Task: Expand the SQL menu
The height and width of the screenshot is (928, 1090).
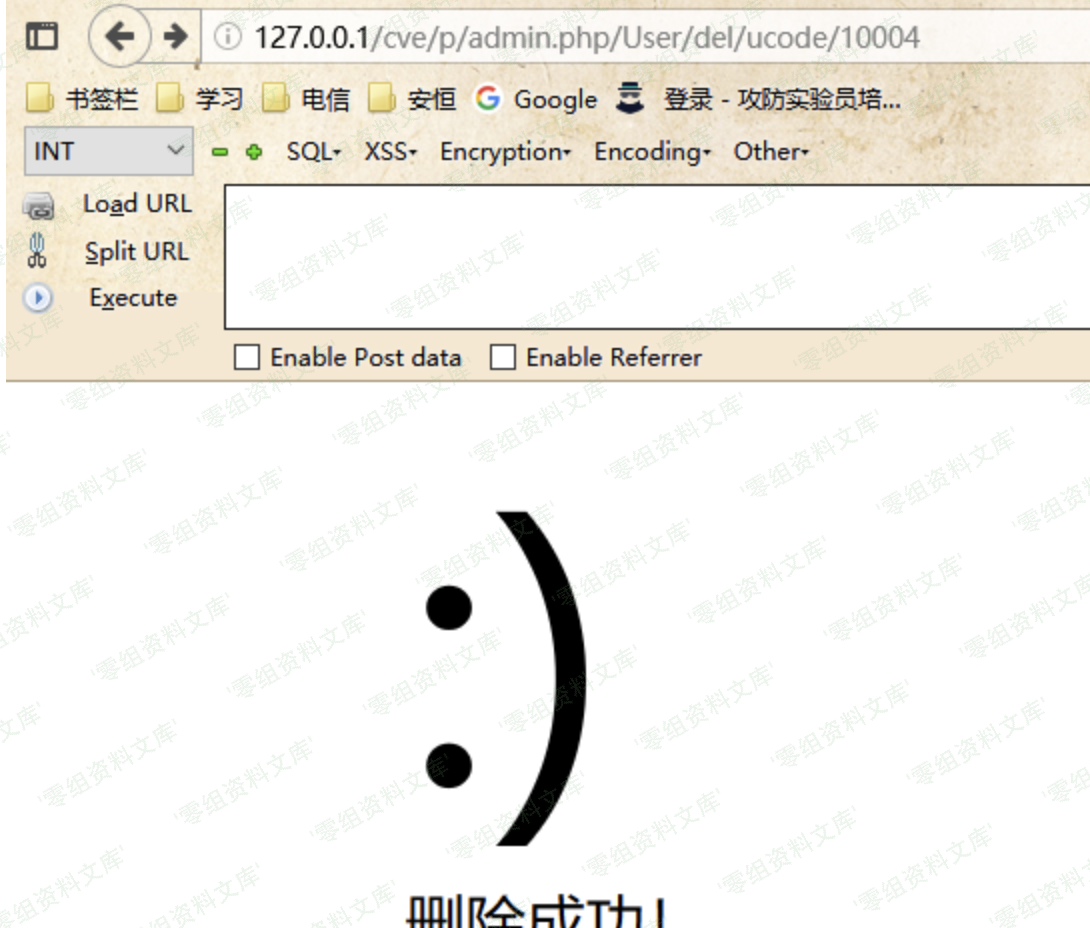Action: [x=313, y=152]
